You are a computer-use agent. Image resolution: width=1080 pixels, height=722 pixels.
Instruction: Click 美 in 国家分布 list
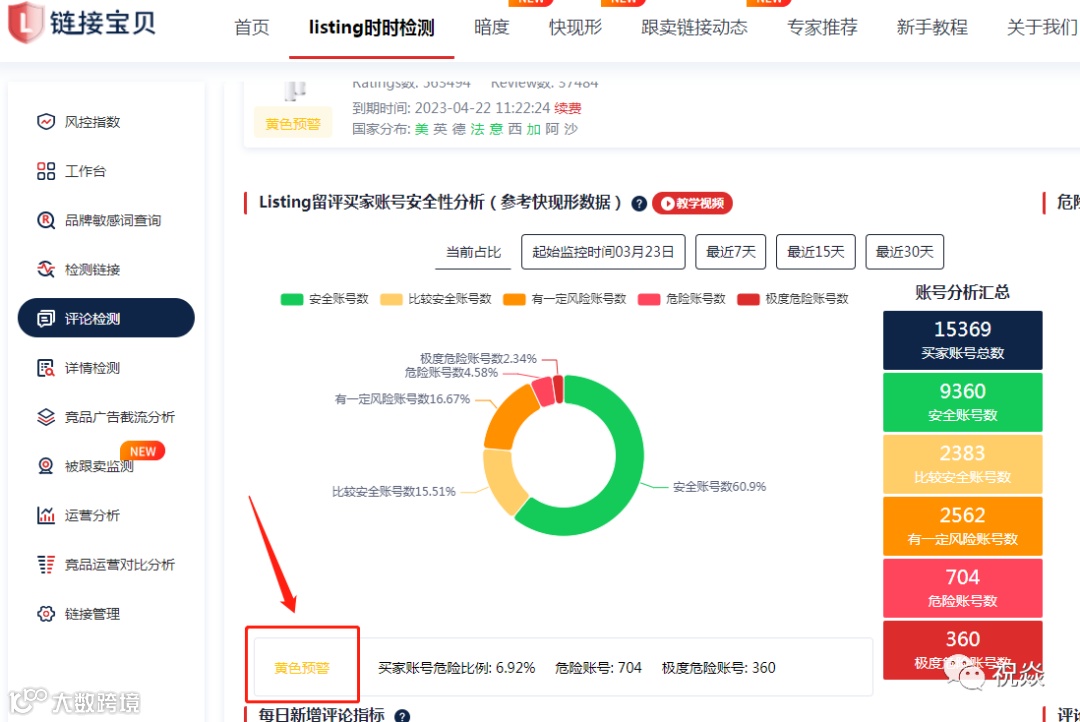(422, 130)
